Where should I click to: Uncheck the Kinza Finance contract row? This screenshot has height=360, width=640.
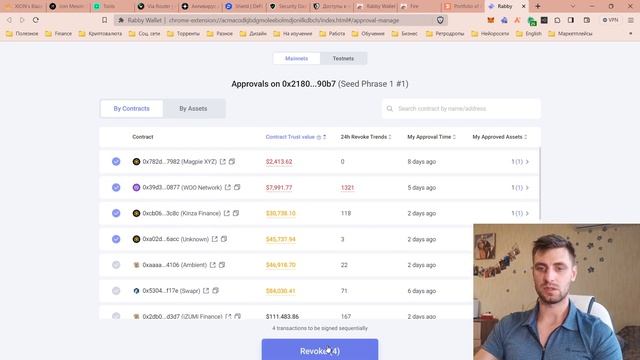[116, 213]
